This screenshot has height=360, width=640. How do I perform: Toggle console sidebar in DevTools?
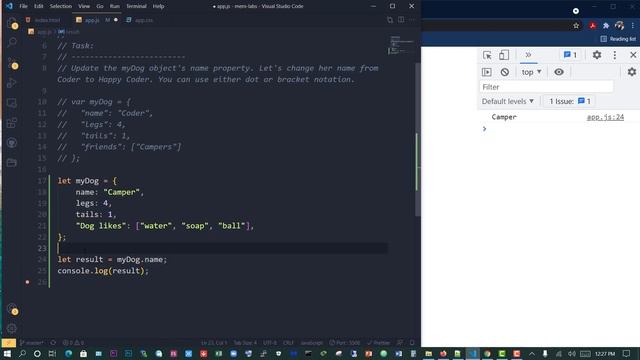(487, 72)
